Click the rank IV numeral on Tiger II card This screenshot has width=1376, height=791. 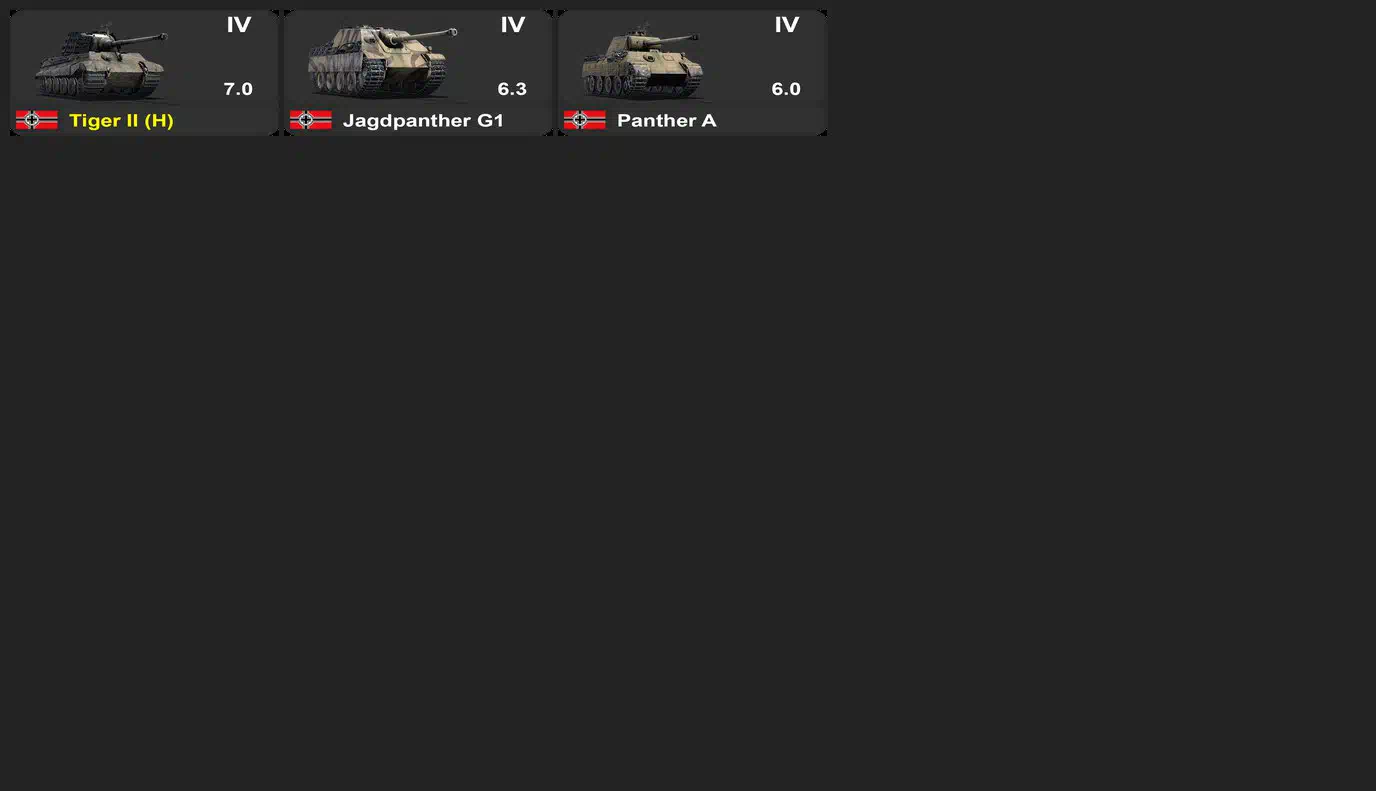point(238,25)
